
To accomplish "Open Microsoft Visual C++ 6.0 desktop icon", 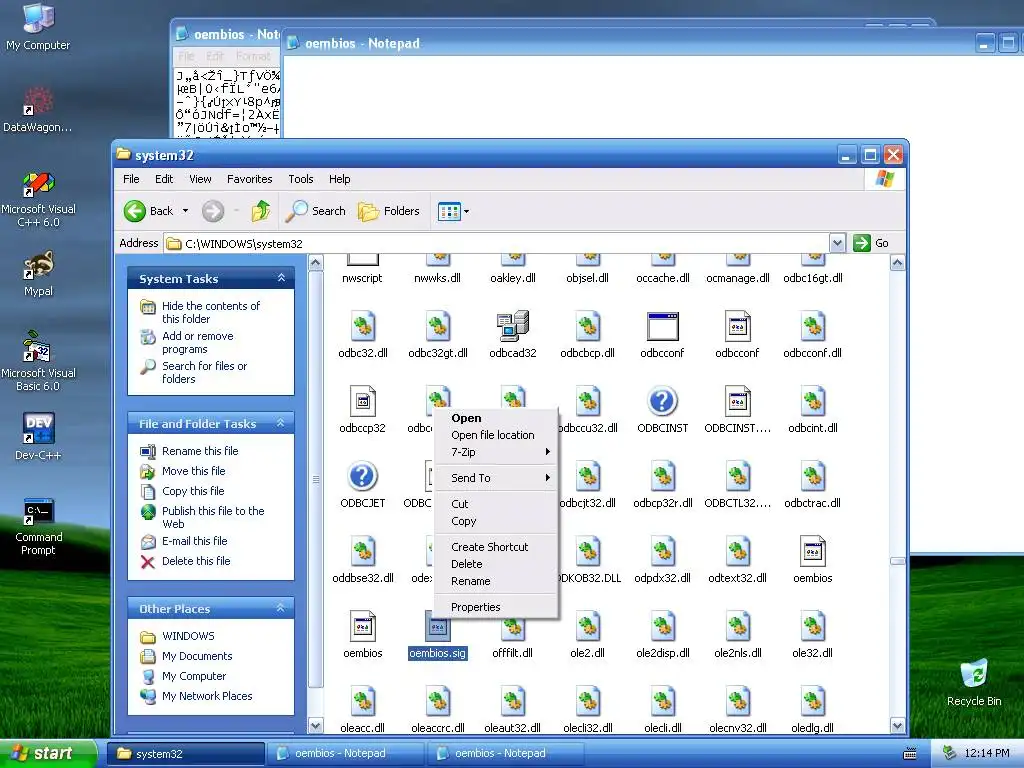I will click(38, 199).
